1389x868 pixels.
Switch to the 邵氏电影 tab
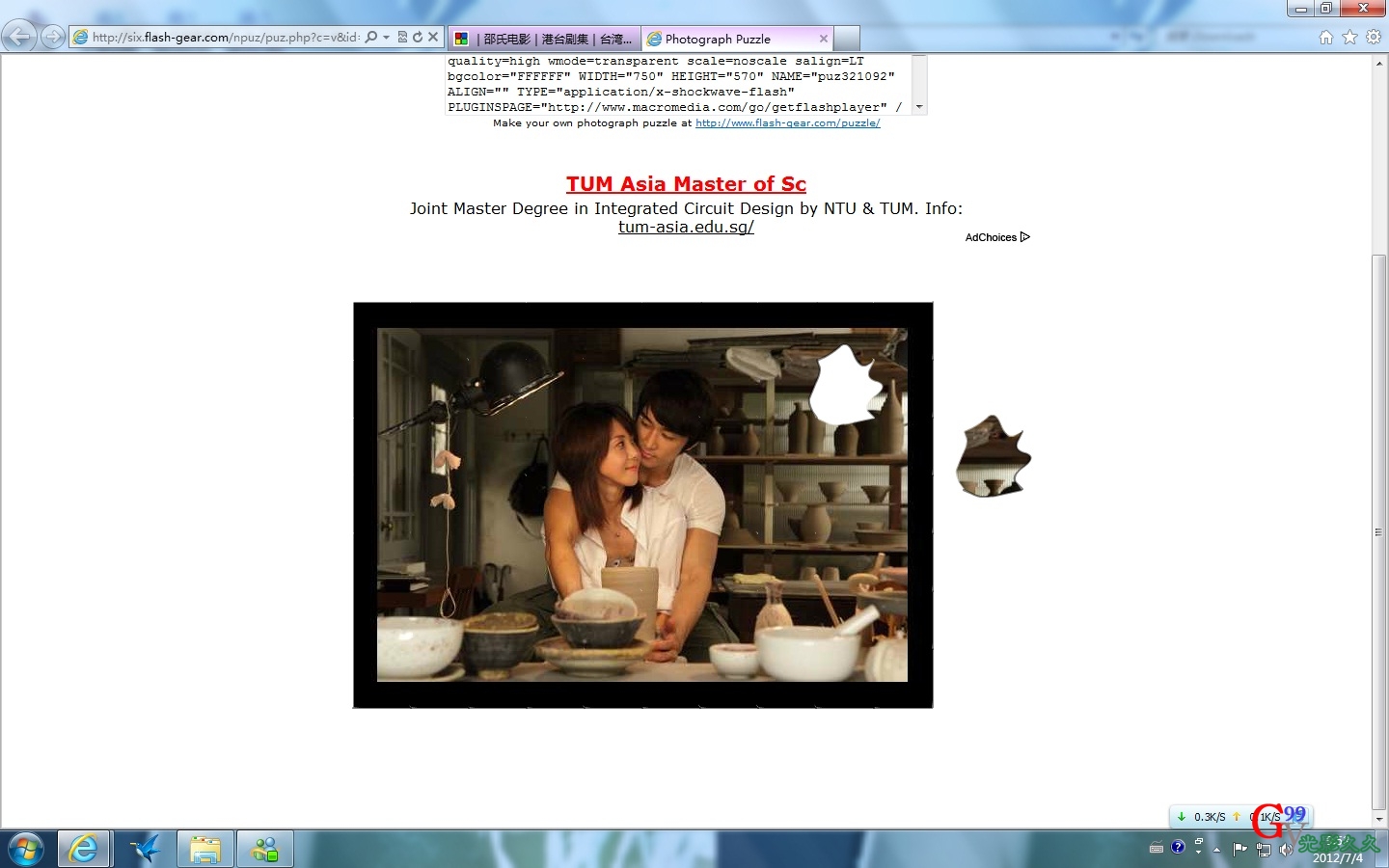click(x=545, y=39)
